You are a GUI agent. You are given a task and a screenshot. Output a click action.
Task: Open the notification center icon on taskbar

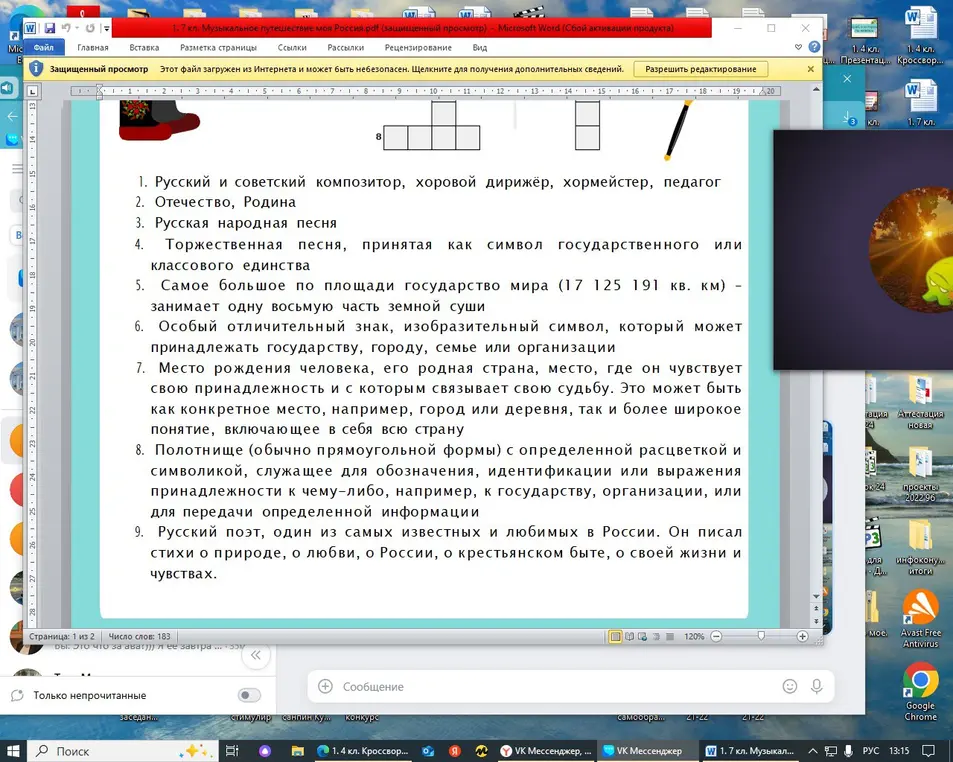tap(928, 751)
